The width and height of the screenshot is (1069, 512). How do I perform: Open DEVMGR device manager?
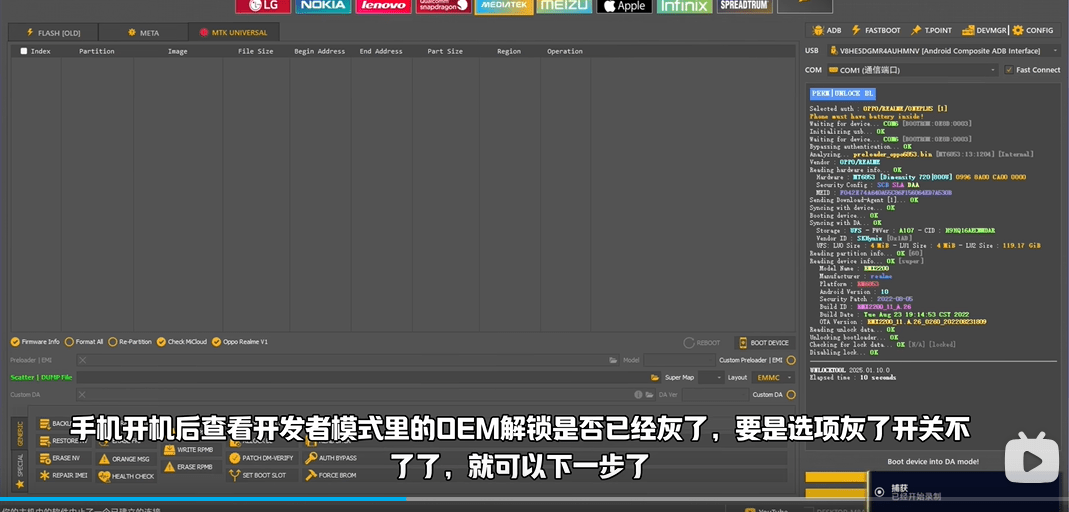coord(985,31)
